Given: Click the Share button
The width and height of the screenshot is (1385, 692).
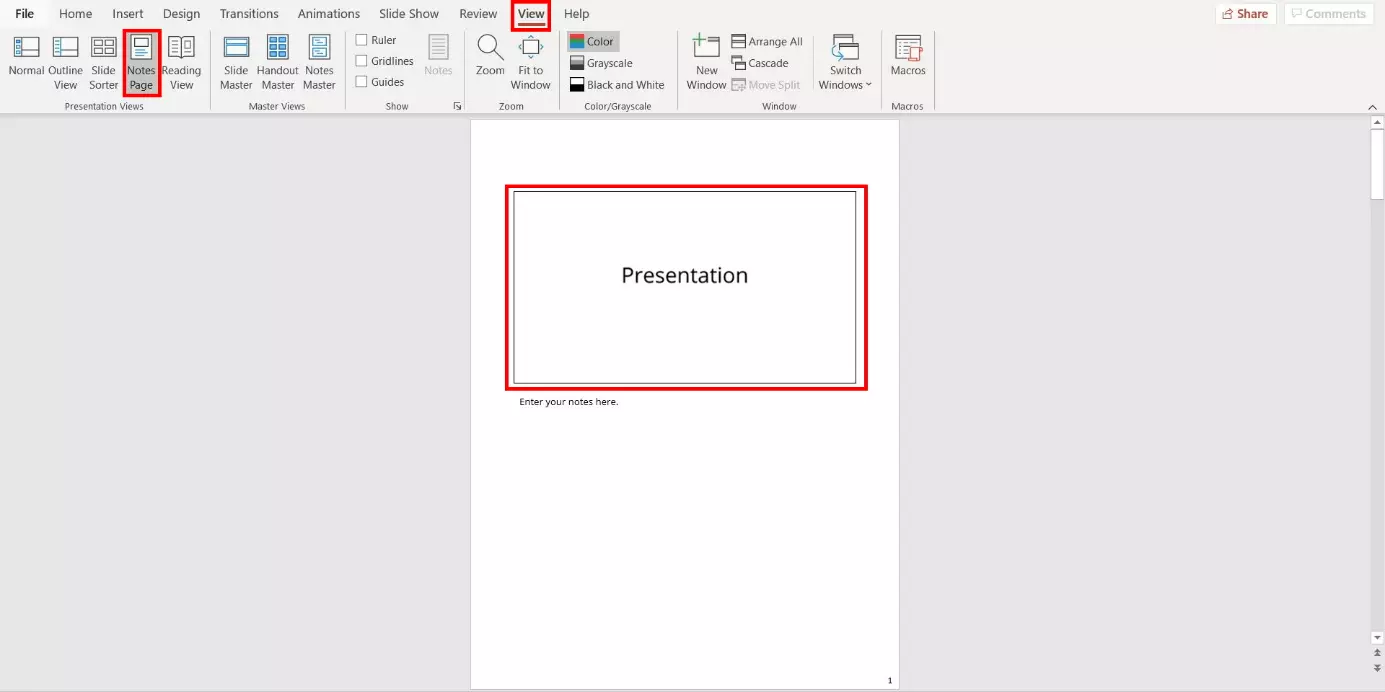Looking at the screenshot, I should pyautogui.click(x=1245, y=14).
